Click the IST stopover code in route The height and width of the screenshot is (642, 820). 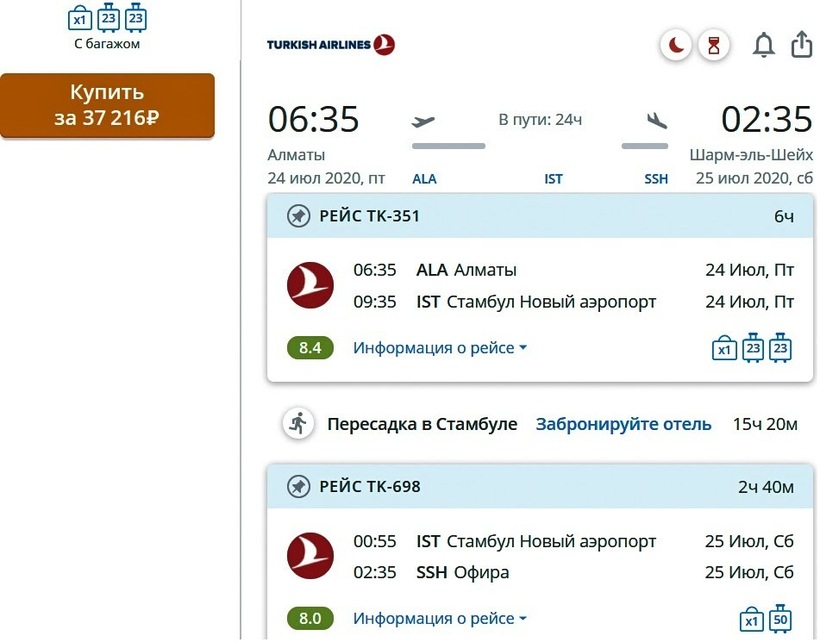[x=553, y=179]
